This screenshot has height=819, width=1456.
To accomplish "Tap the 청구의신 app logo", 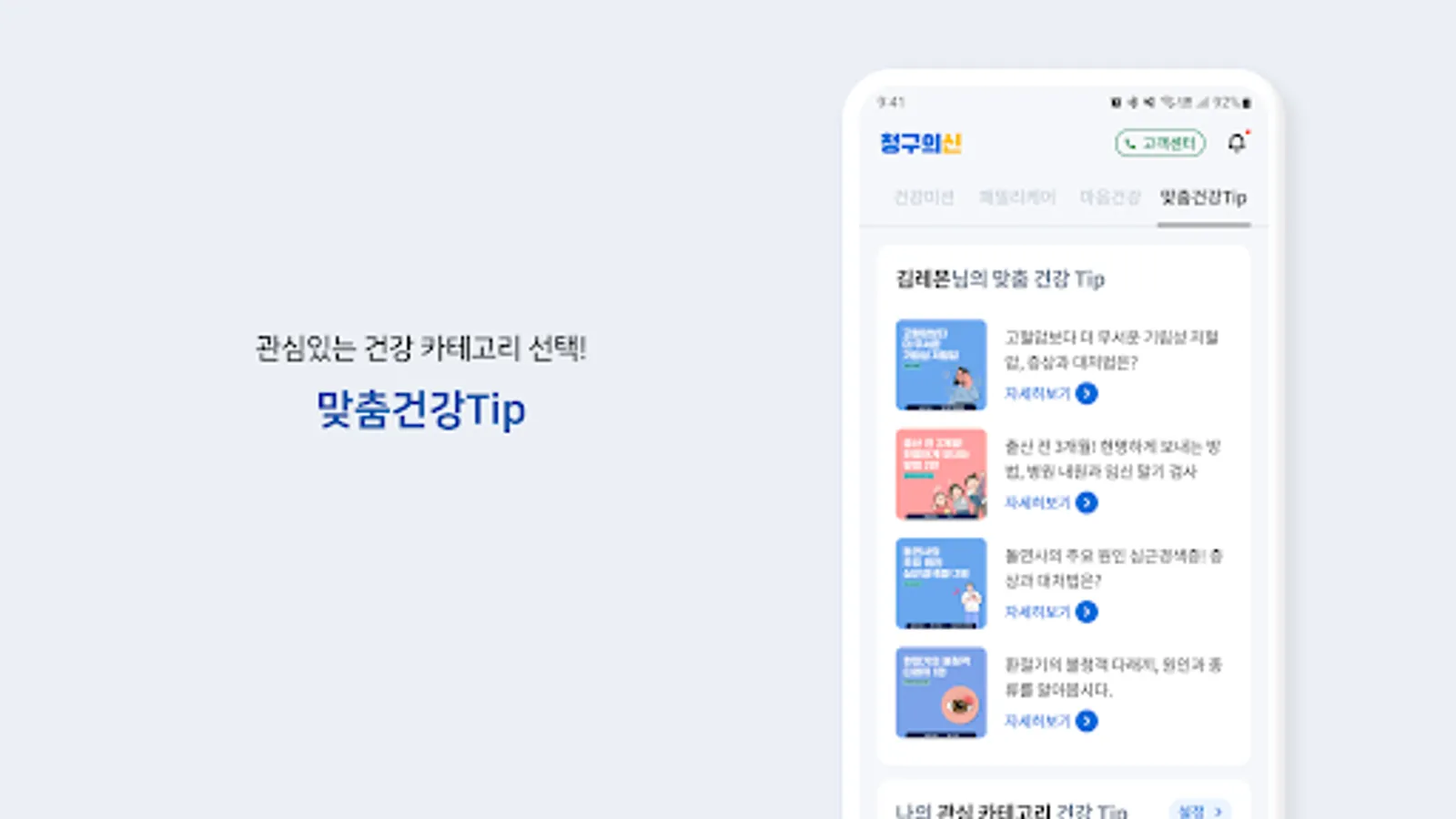I will click(921, 143).
